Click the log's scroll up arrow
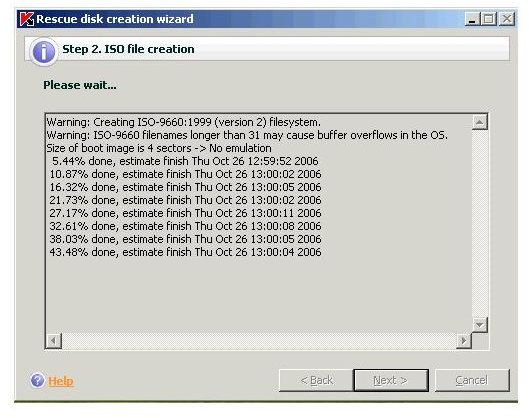Screen dimensions: 529x418 pos(480,122)
